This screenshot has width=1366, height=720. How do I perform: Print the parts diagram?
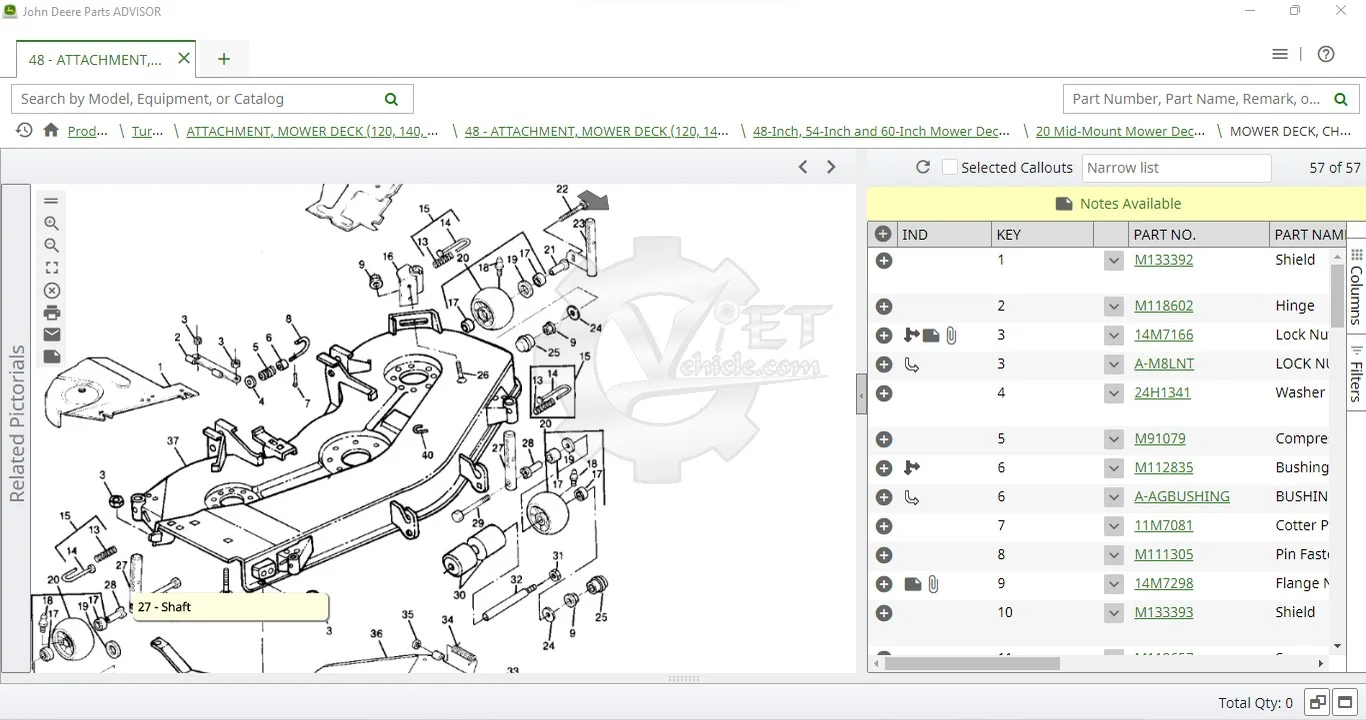[x=52, y=313]
